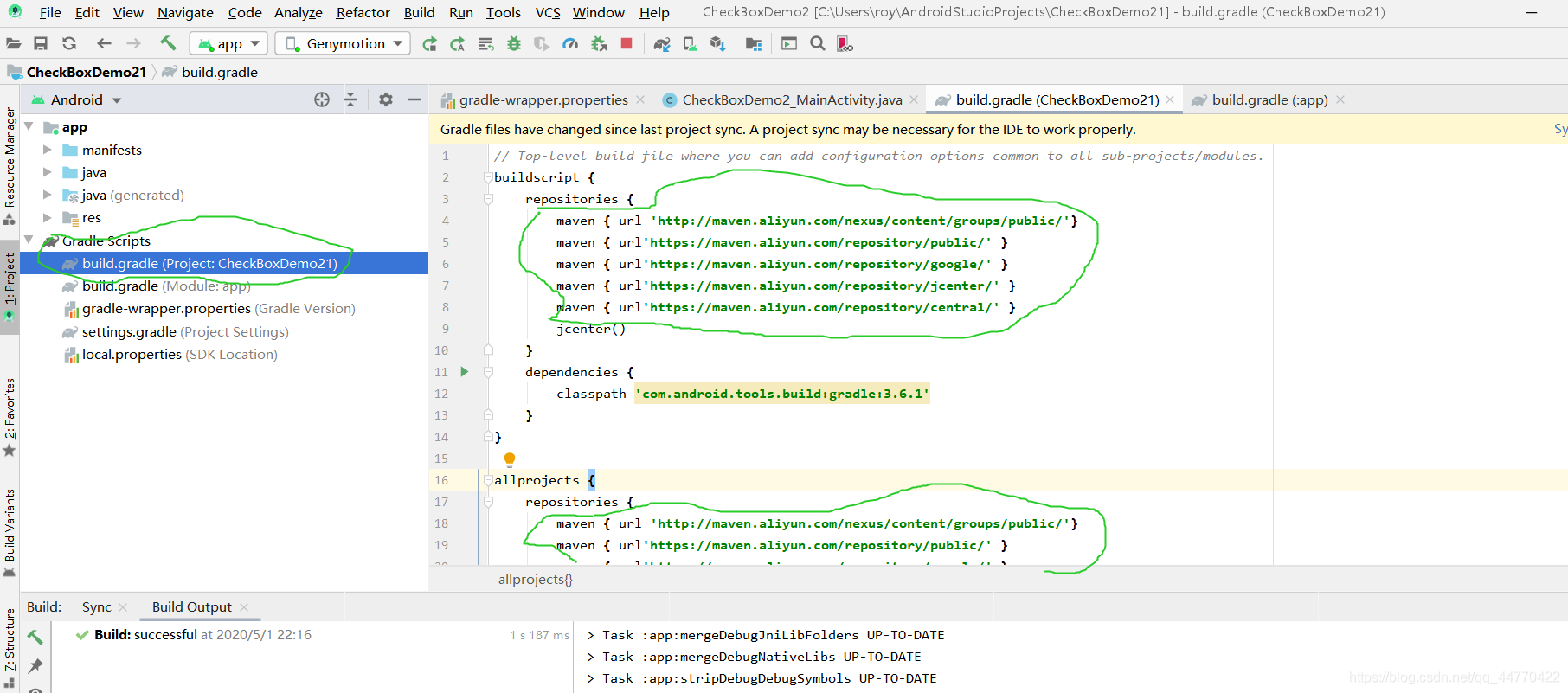Viewport: 1568px width, 693px height.
Task: Open the Refactor menu
Action: click(363, 12)
